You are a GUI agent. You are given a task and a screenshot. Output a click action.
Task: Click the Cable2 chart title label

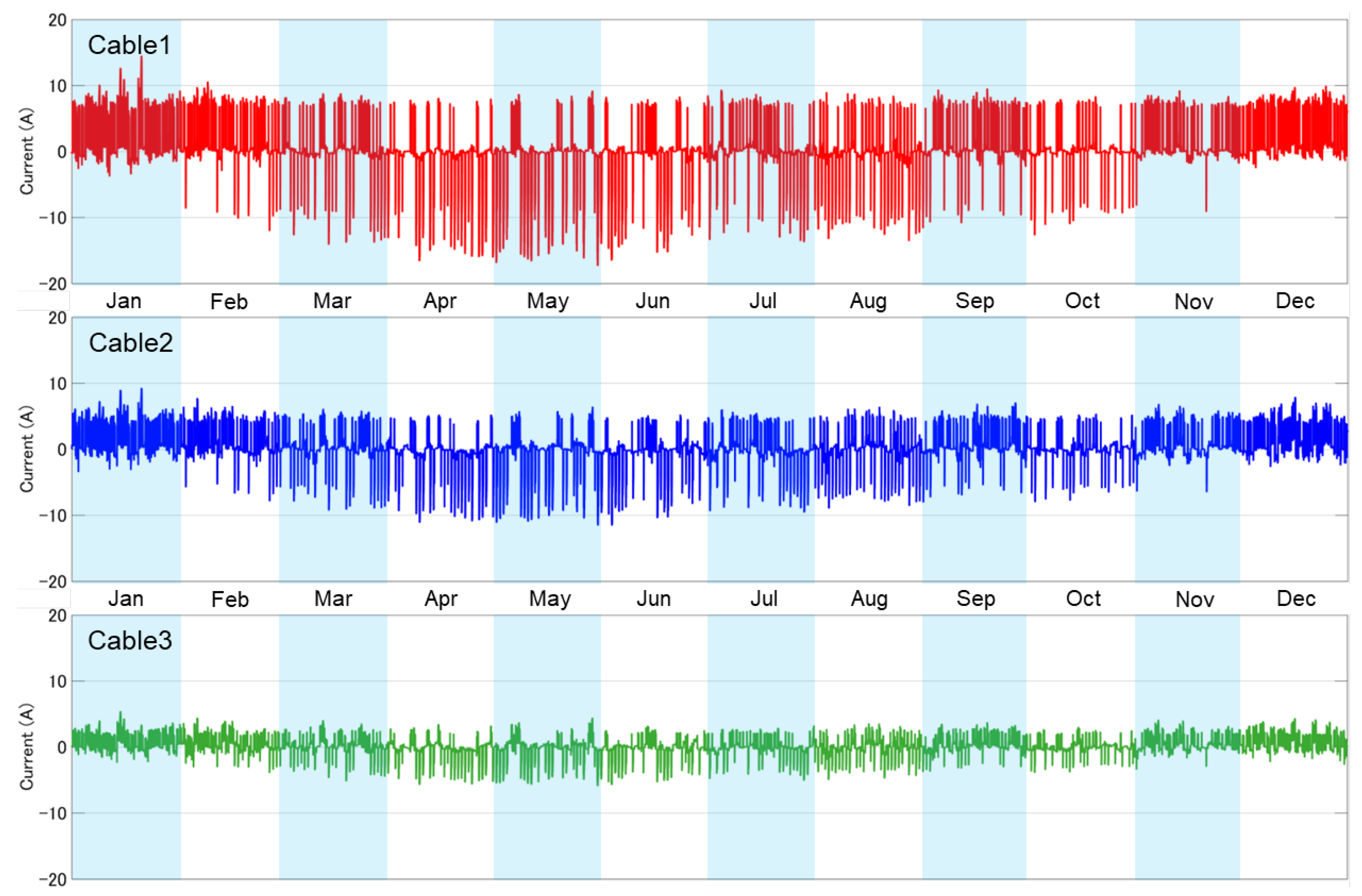130,343
